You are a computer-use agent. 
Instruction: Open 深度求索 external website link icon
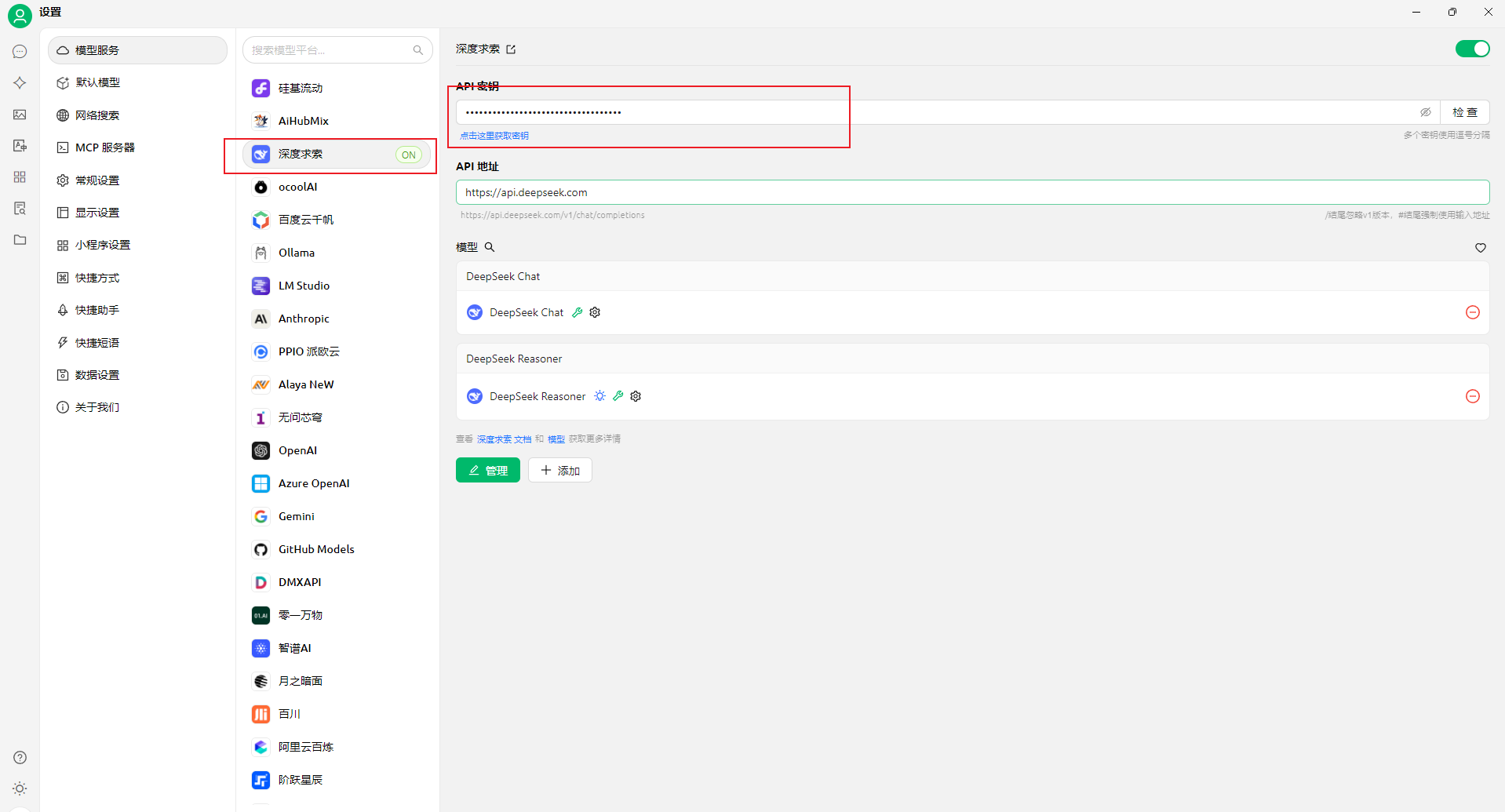pos(511,49)
